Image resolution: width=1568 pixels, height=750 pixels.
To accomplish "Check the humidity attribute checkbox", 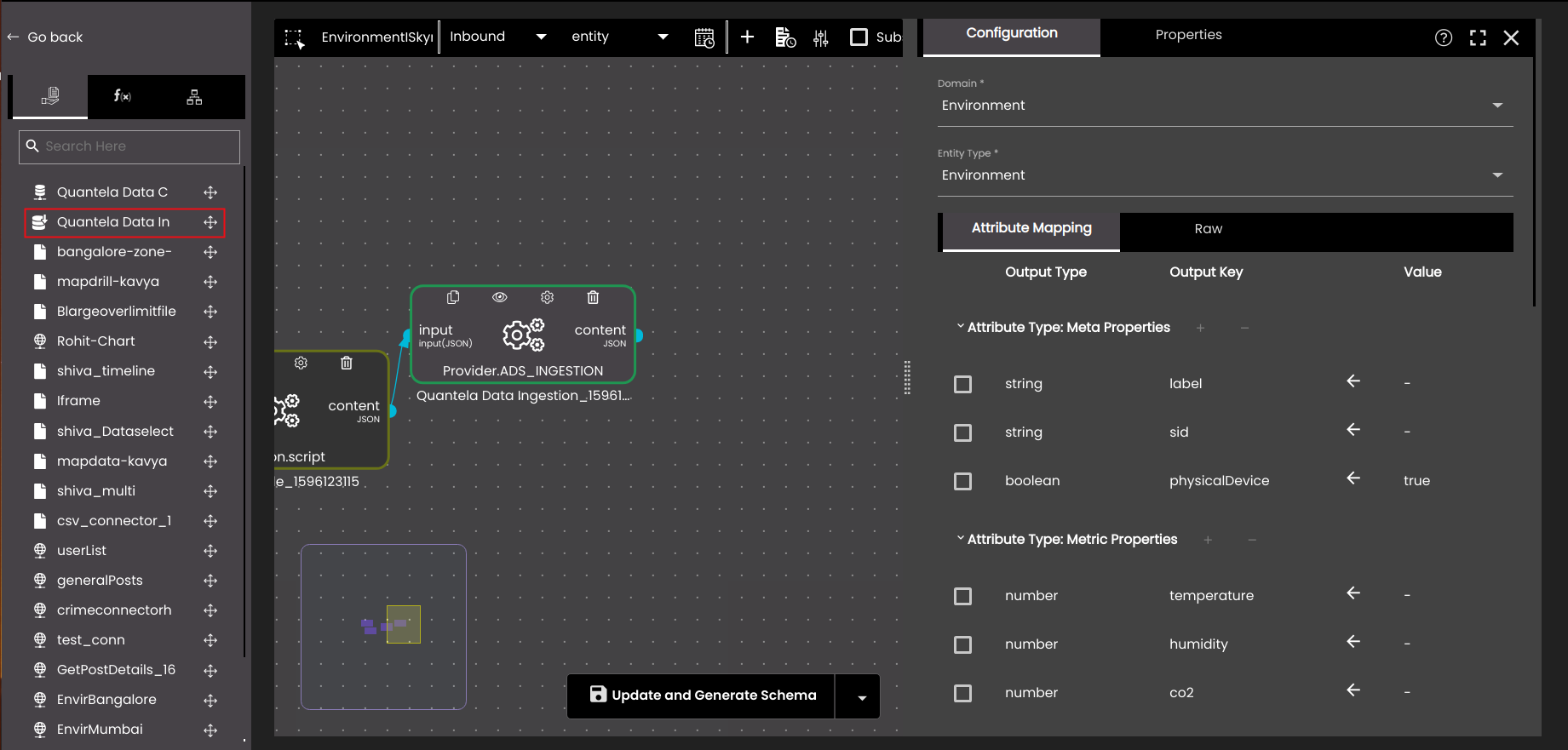I will [x=963, y=644].
